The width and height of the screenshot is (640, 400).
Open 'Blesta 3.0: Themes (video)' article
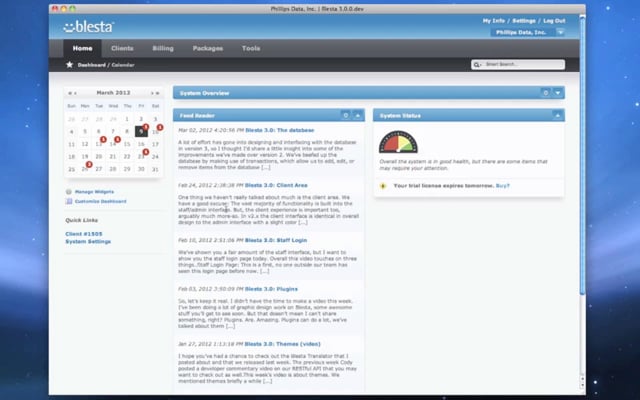tap(282, 344)
